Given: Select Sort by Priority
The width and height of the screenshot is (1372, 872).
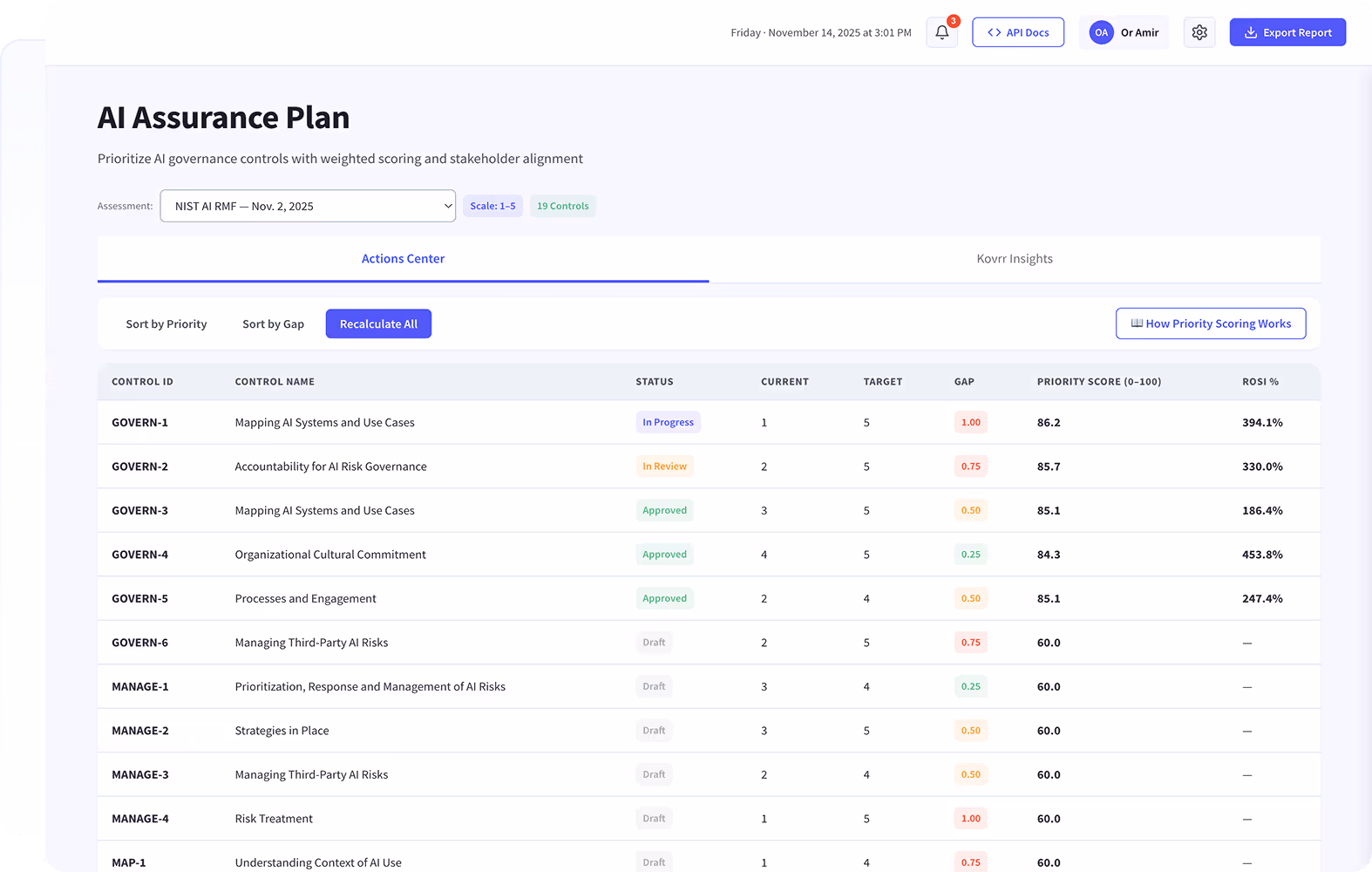Looking at the screenshot, I should pyautogui.click(x=166, y=324).
